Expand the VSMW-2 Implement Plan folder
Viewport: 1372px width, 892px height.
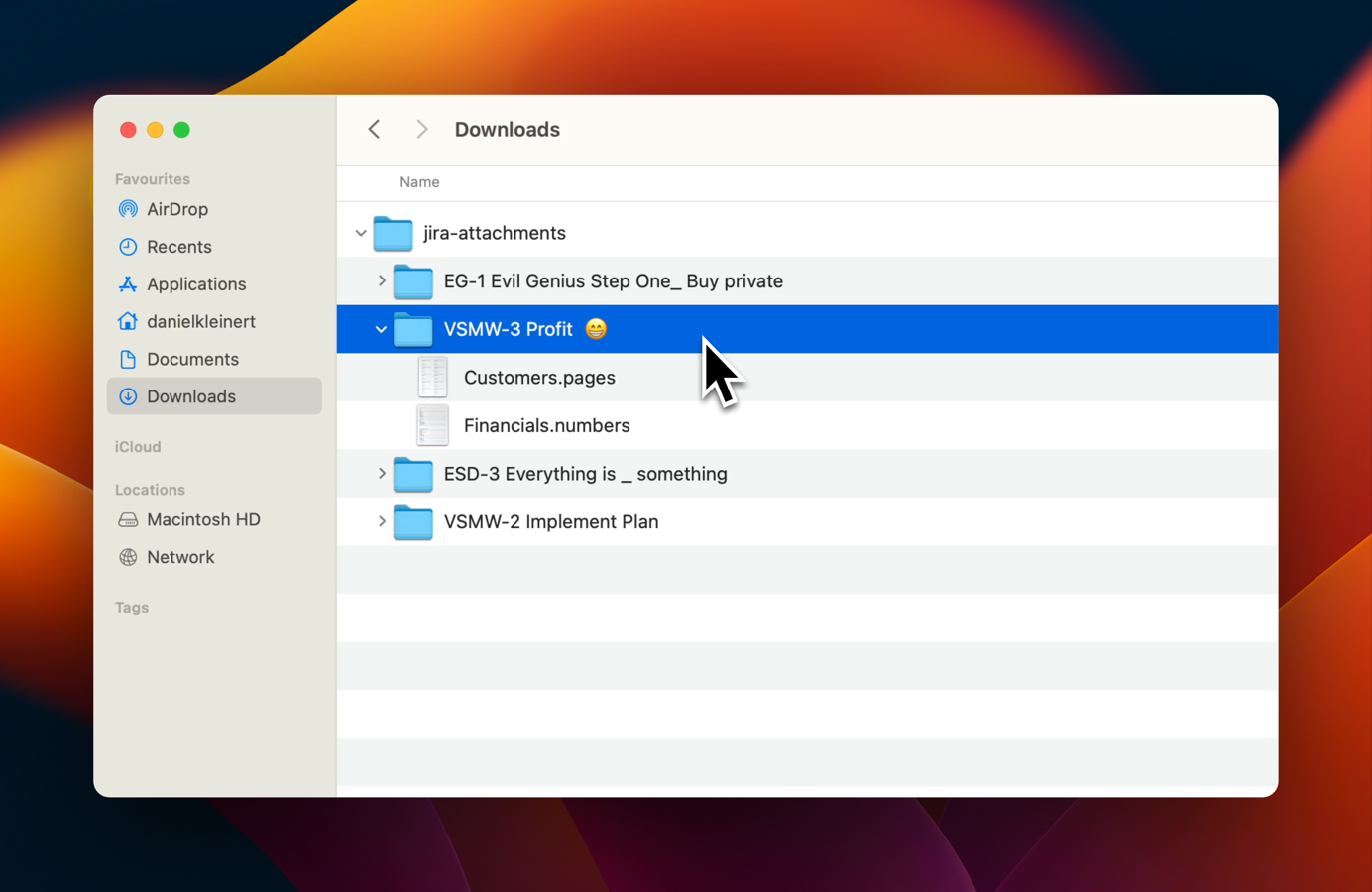click(382, 521)
